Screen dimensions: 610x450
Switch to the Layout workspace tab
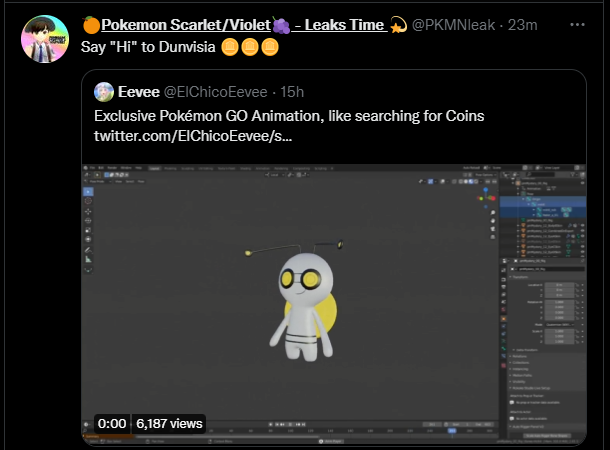pos(154,168)
